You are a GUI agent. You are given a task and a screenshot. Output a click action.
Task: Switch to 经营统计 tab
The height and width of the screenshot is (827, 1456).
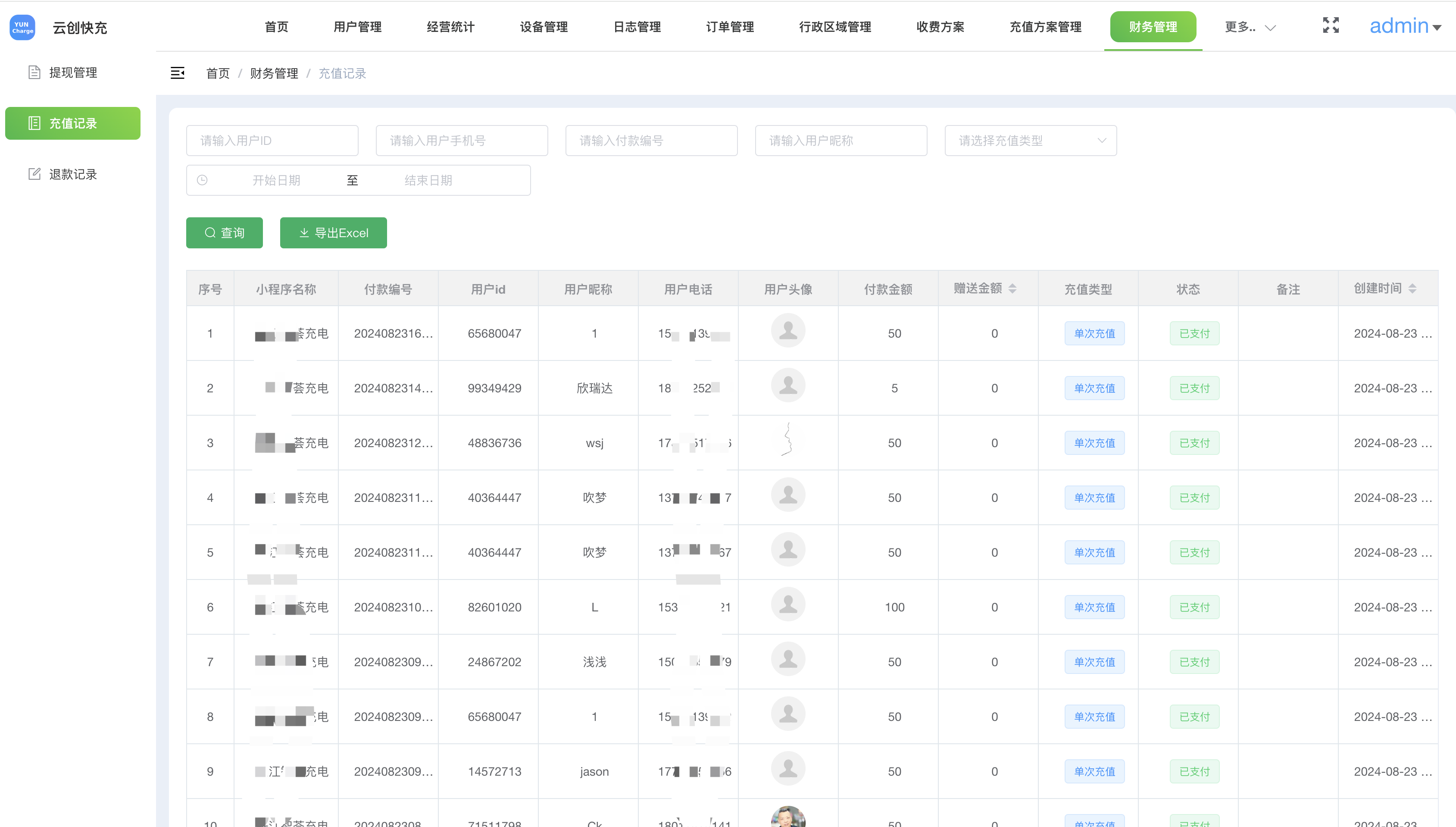(x=450, y=27)
